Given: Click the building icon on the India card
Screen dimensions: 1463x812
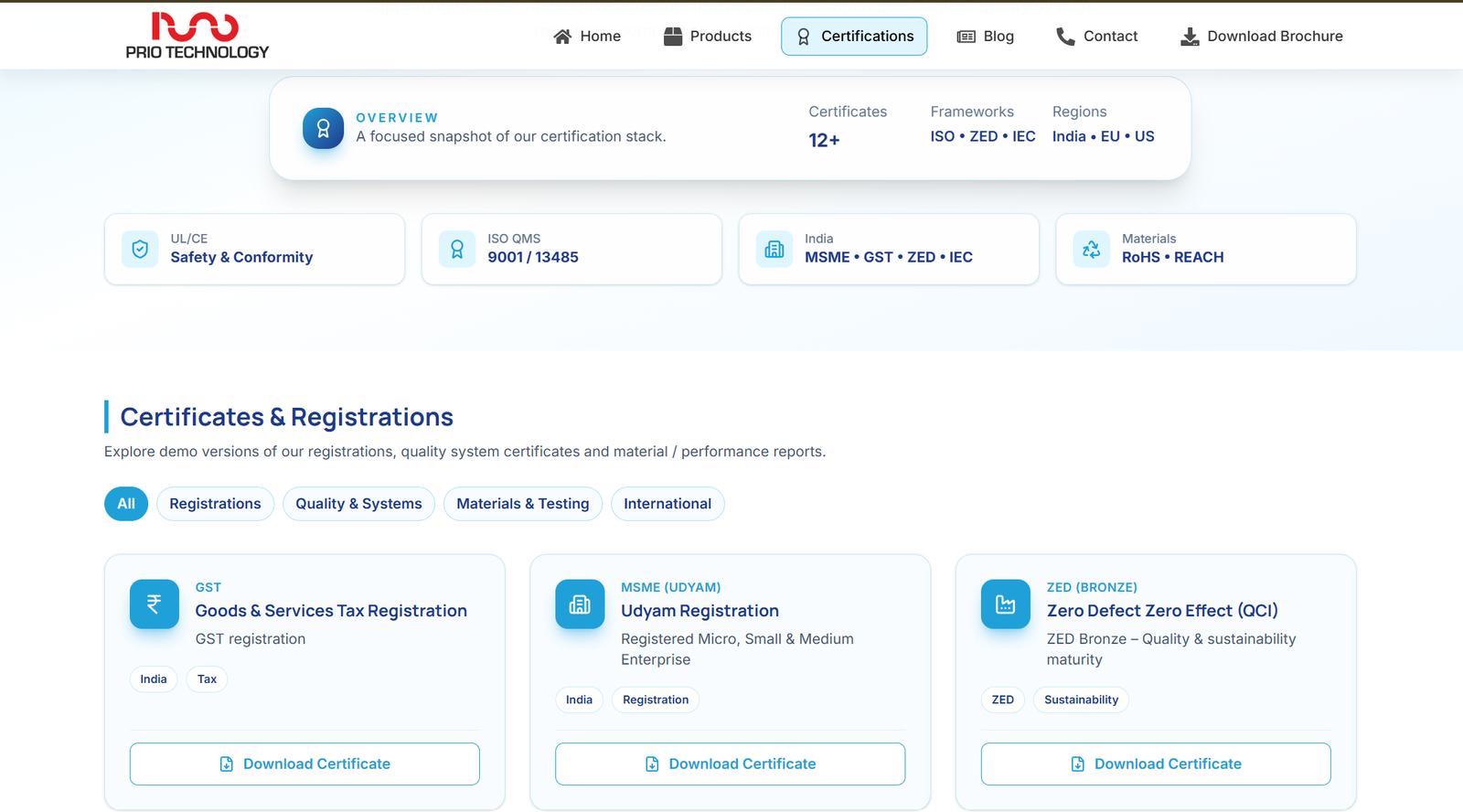Looking at the screenshot, I should tap(774, 249).
